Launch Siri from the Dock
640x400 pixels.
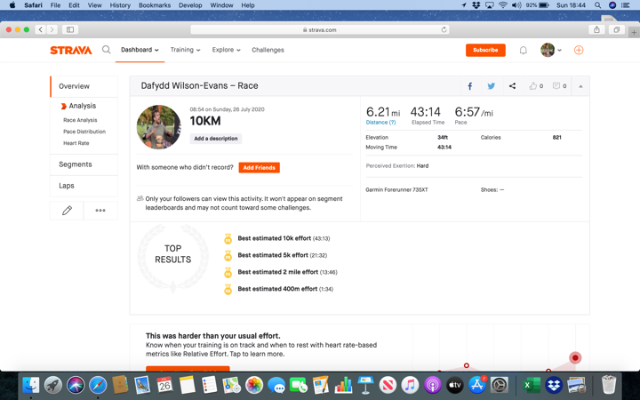click(76, 384)
